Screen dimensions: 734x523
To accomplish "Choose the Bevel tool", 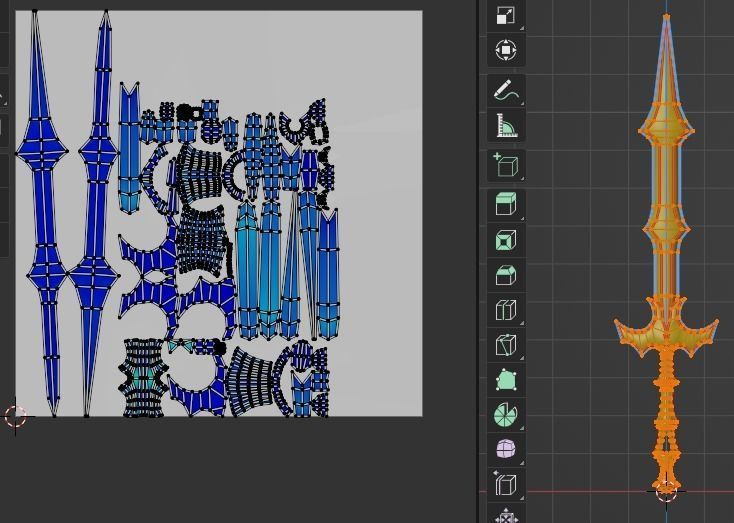I will [506, 275].
